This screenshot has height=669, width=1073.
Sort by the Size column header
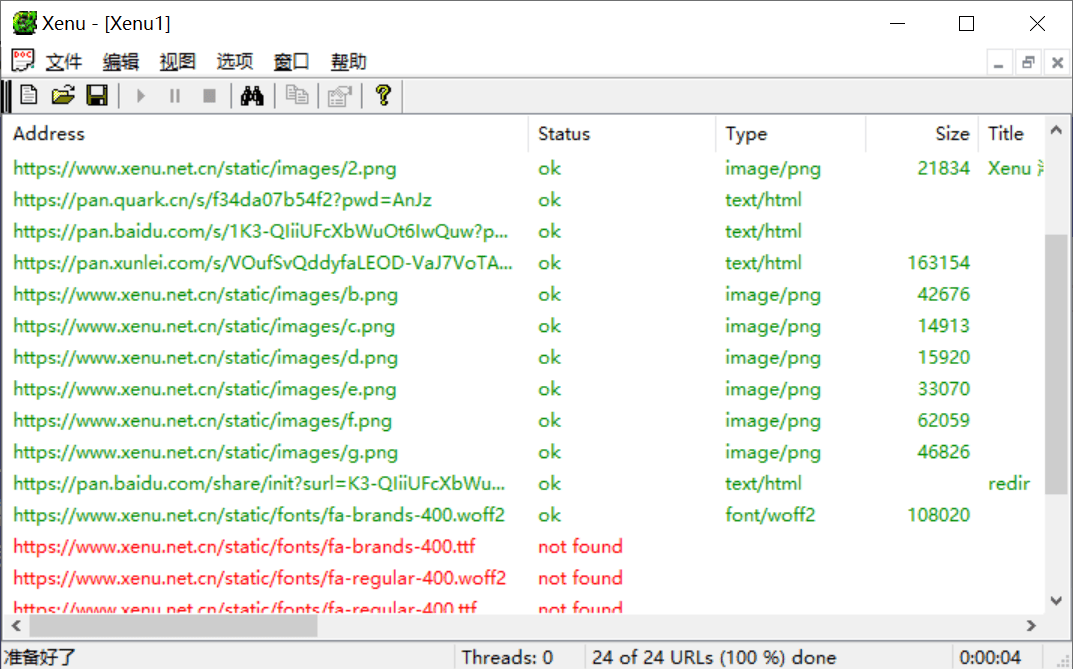click(x=923, y=133)
